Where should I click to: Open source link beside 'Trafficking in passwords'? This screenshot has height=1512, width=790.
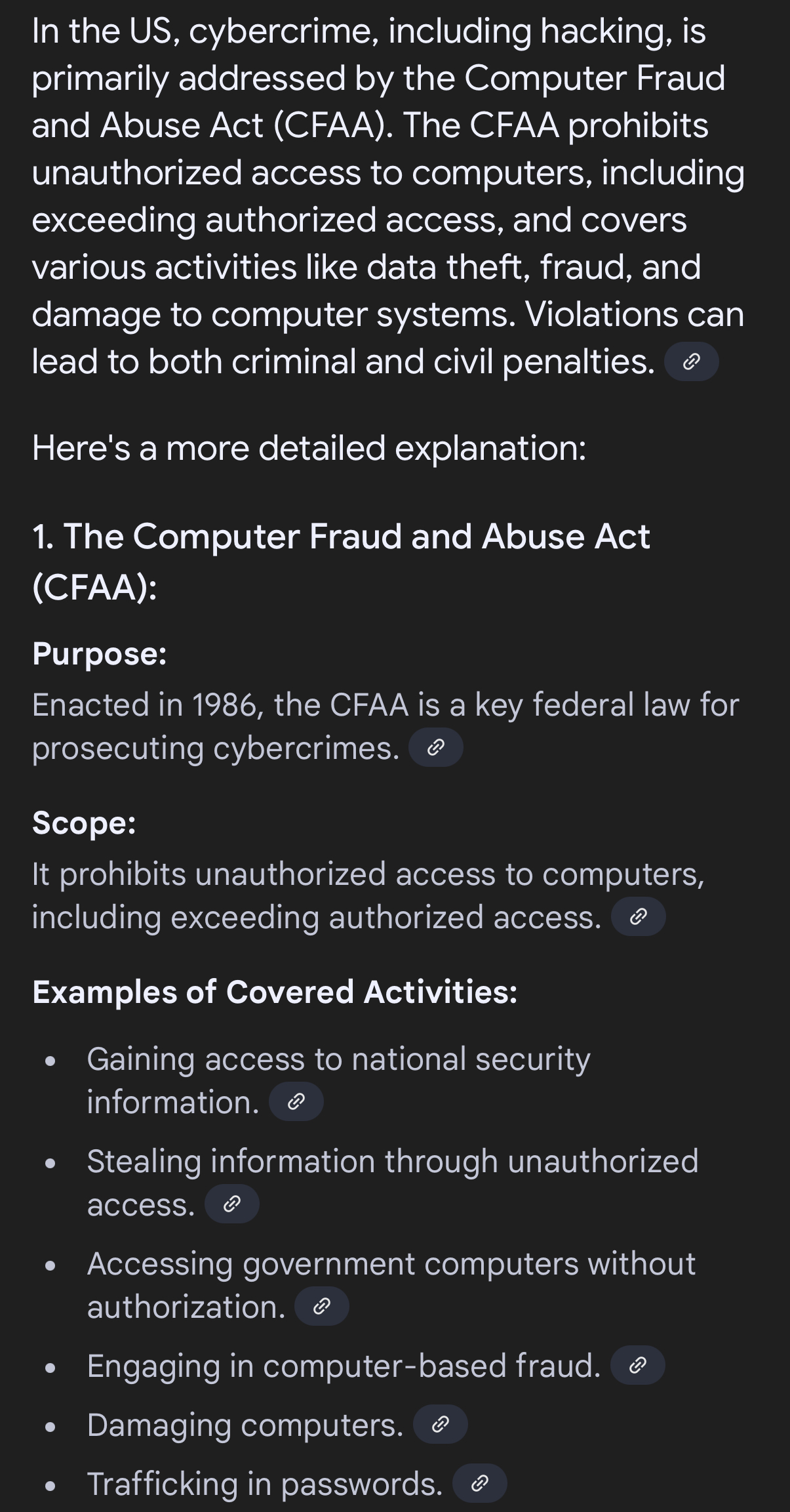480,1483
